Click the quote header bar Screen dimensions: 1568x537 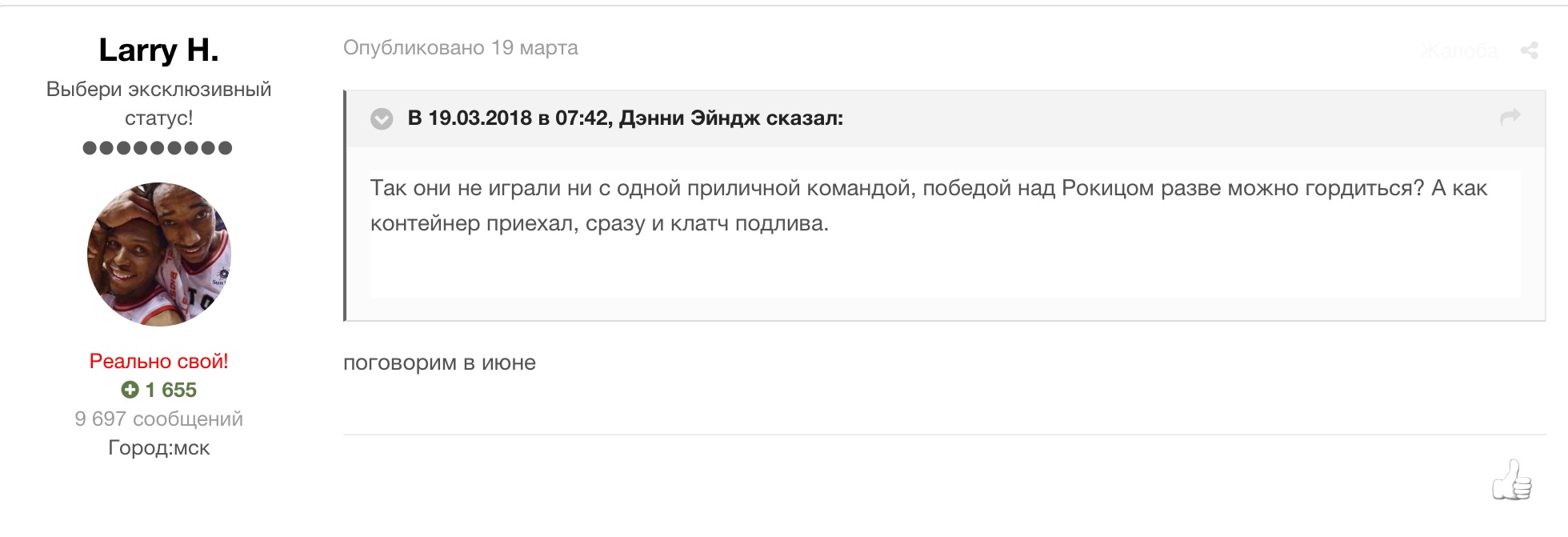point(946,118)
